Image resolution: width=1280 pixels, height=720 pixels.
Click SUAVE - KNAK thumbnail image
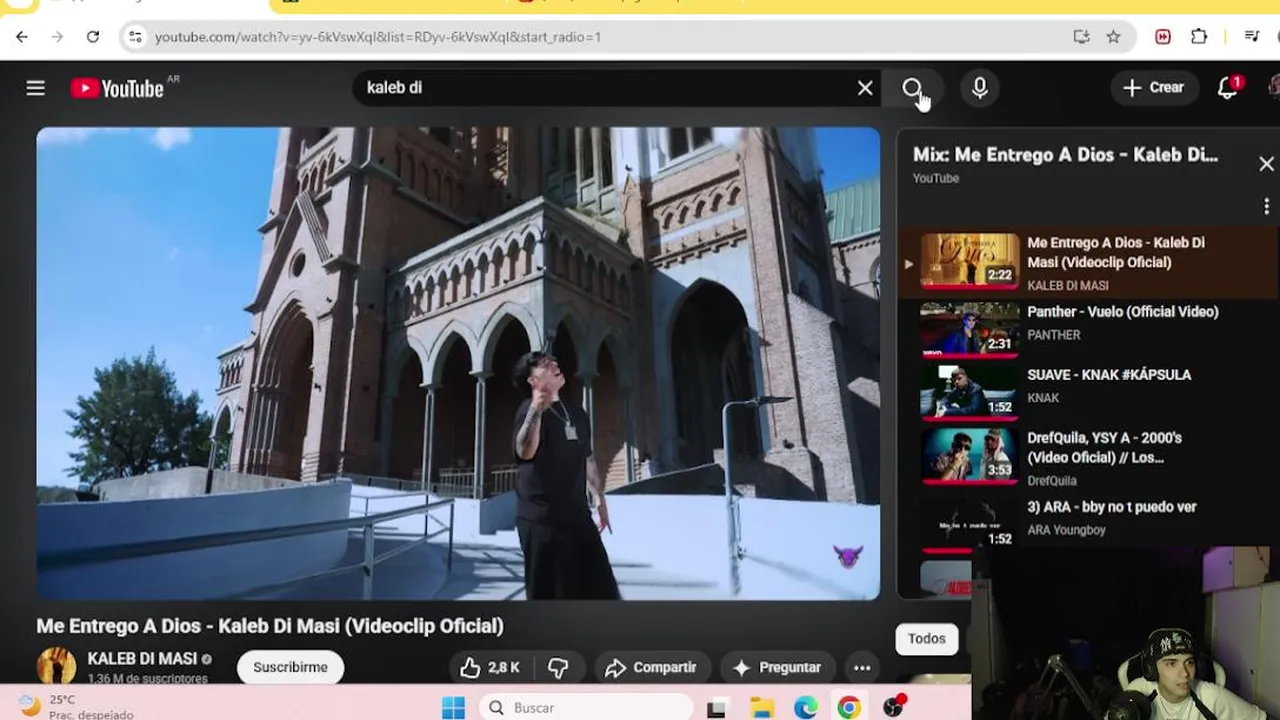pyautogui.click(x=970, y=392)
